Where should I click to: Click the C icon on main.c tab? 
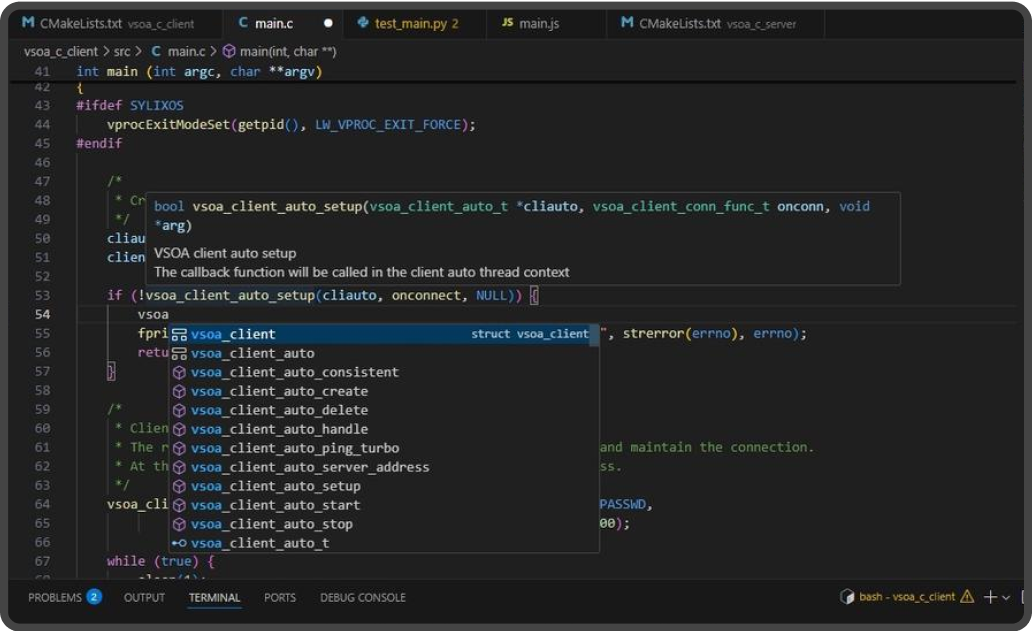[243, 23]
